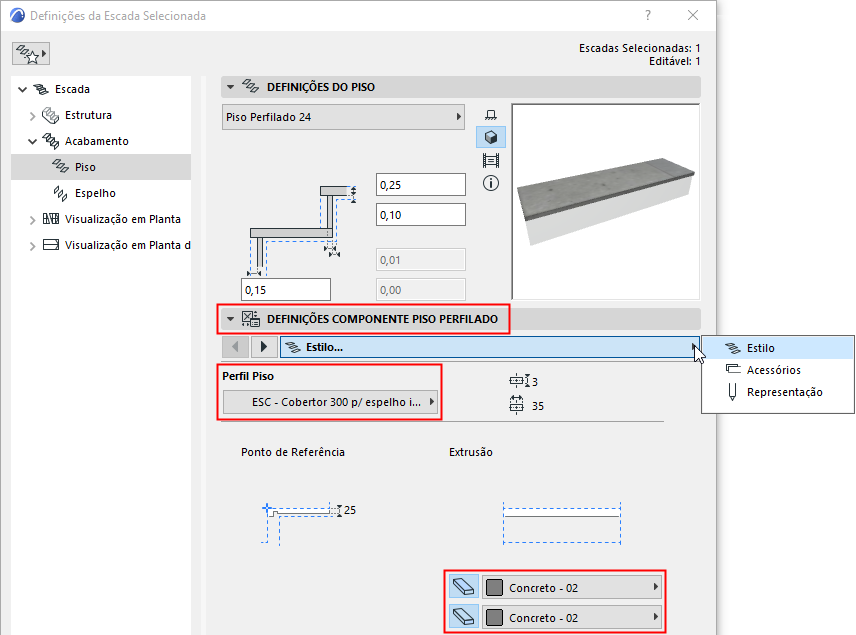Collapse the Escada tree node

22,89
